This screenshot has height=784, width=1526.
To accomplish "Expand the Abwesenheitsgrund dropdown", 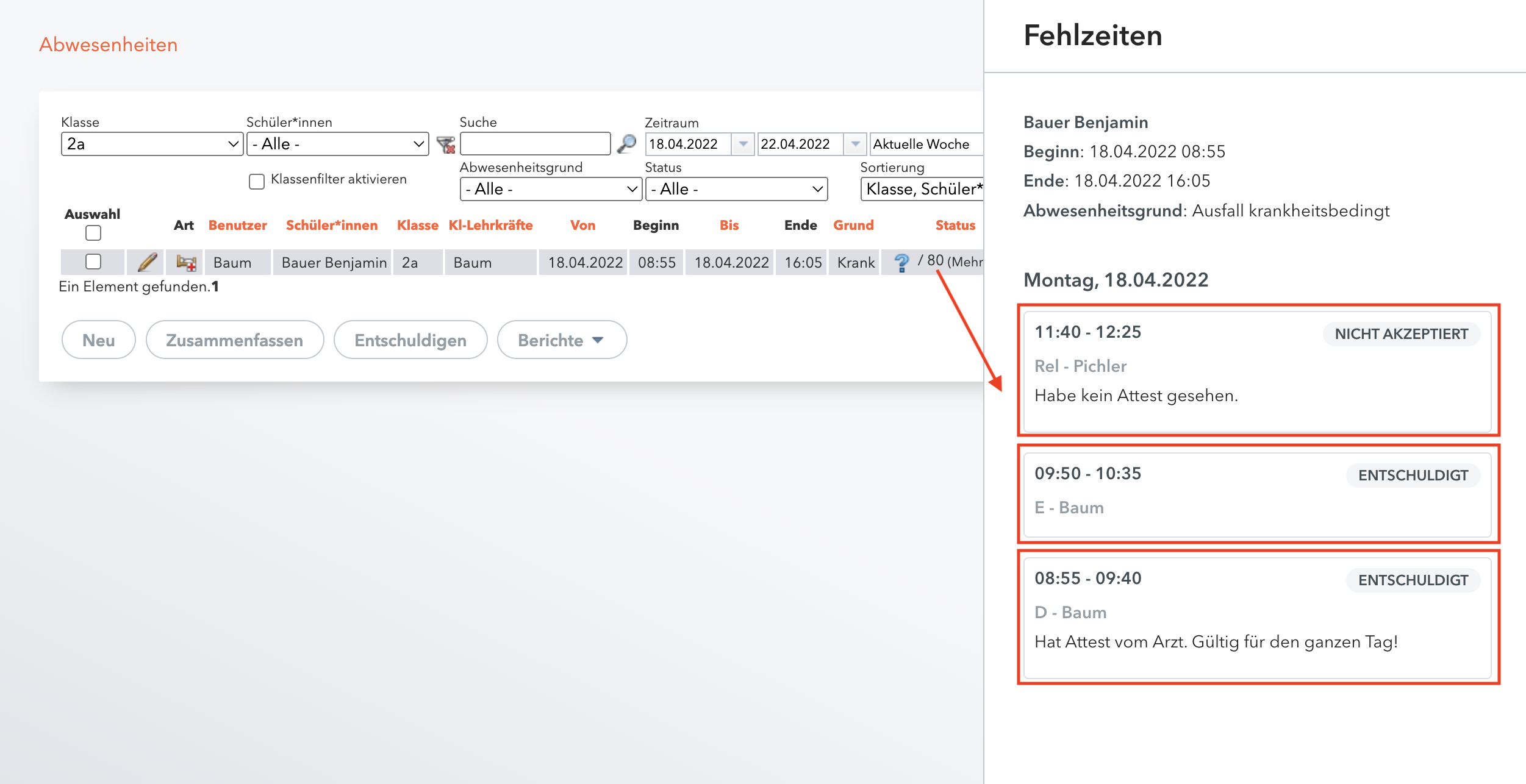I will [x=550, y=189].
